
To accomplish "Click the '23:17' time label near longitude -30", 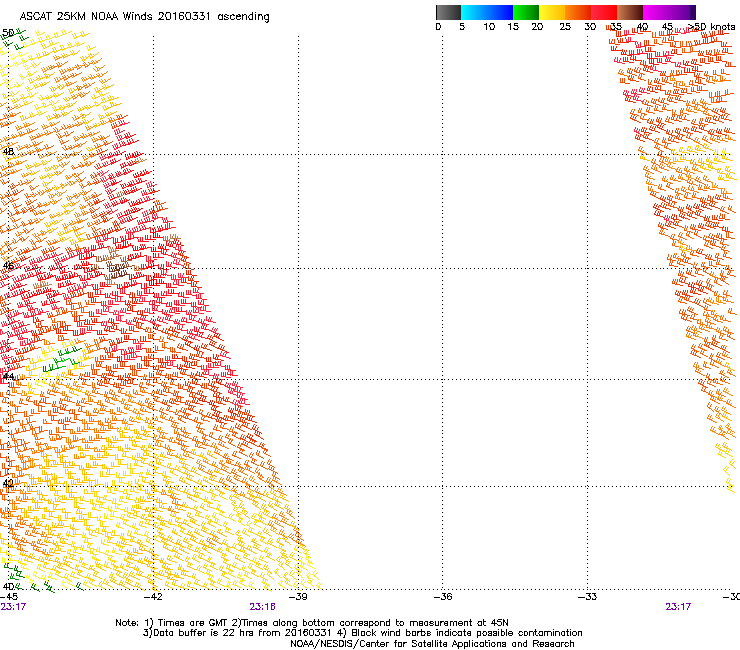I will click(678, 607).
